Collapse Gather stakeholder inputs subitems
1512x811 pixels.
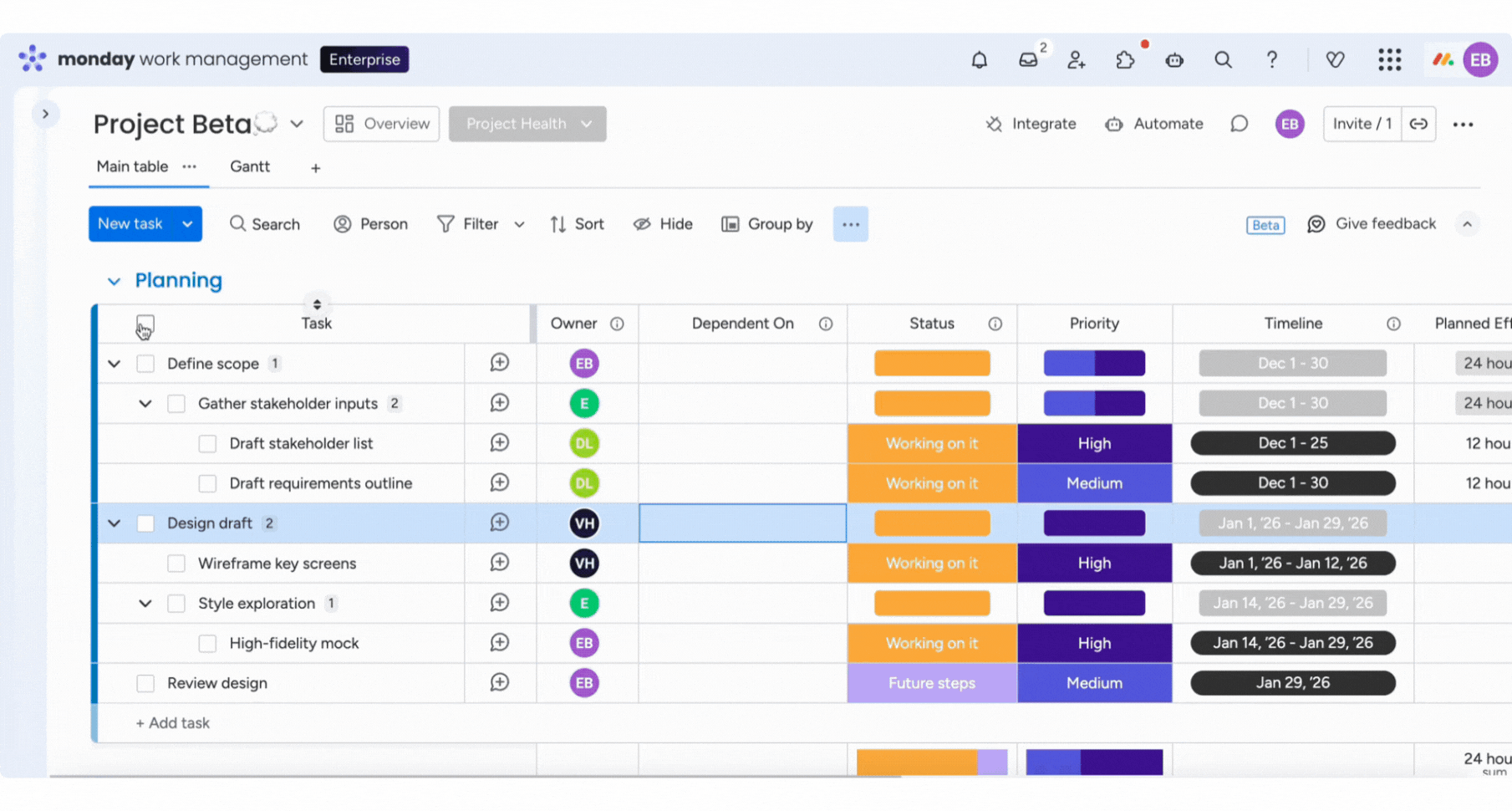click(145, 404)
